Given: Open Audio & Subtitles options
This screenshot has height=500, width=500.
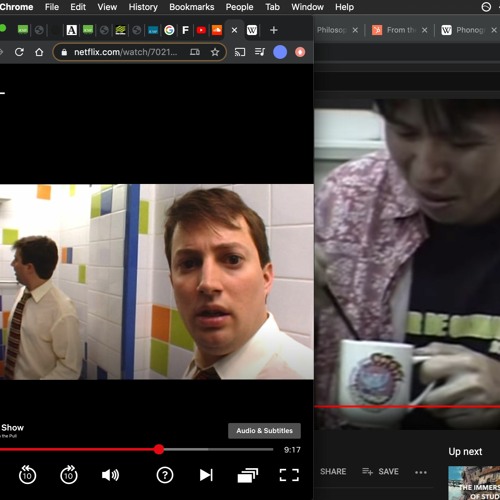Looking at the screenshot, I should (x=264, y=431).
